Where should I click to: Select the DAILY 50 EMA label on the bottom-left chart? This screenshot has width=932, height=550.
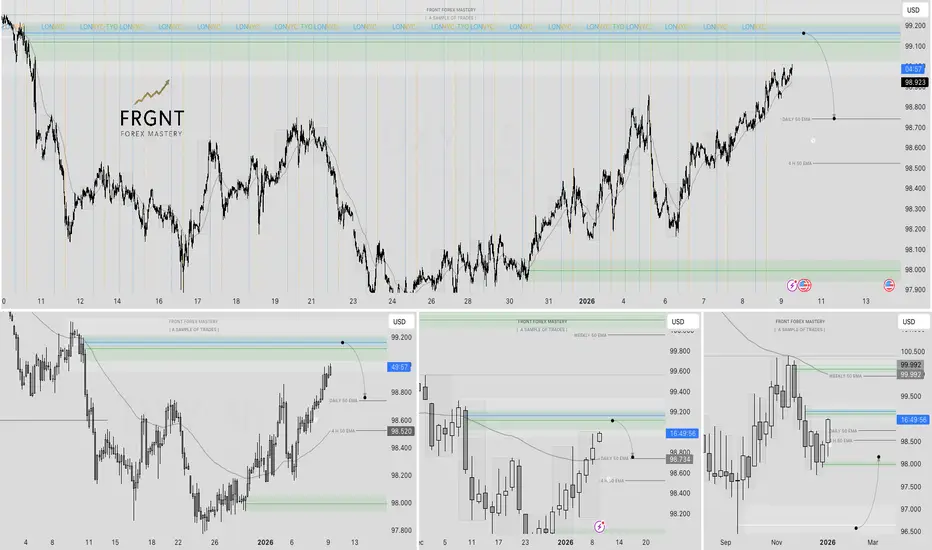click(344, 401)
